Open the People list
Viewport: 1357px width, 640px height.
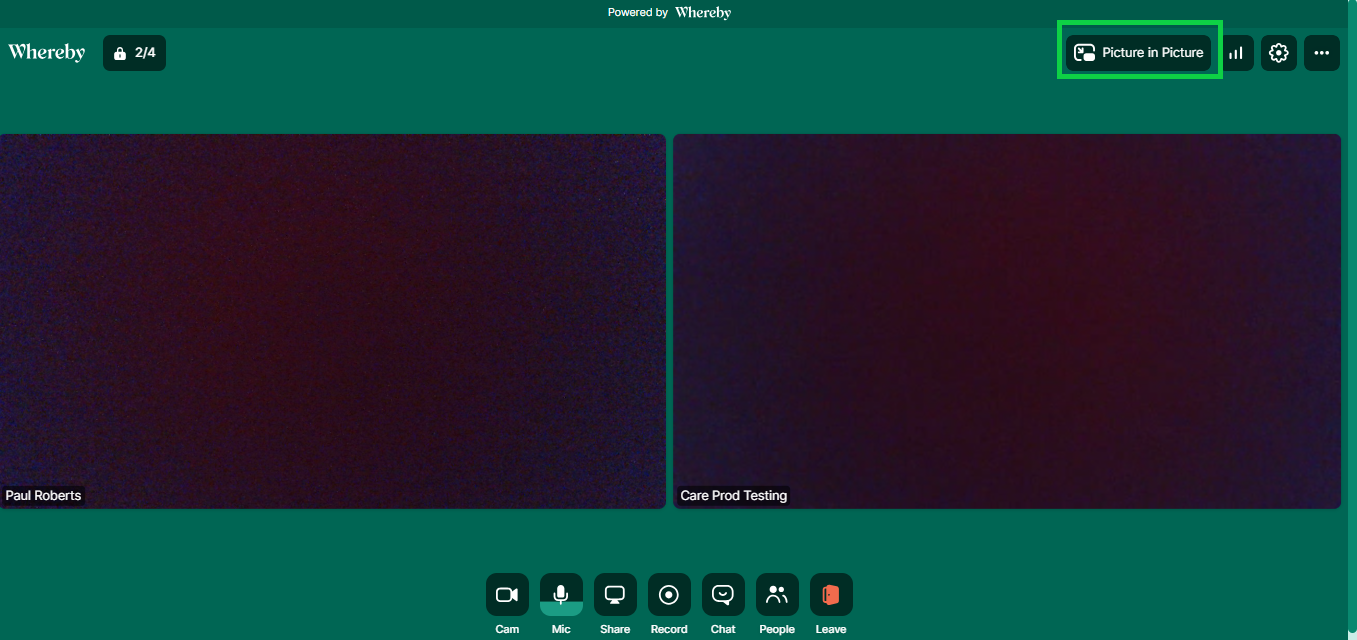777,595
